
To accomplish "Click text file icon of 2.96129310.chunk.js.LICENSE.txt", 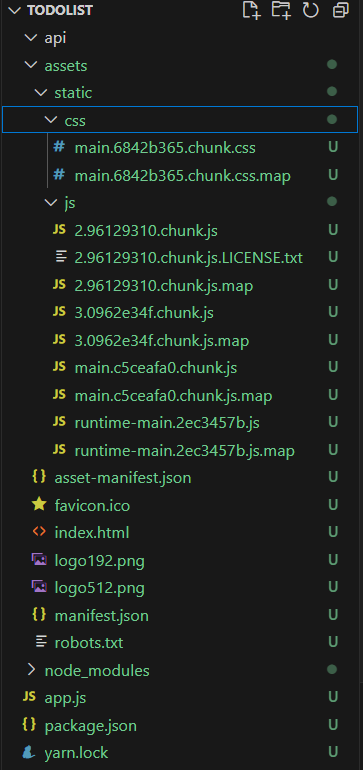I will pyautogui.click(x=61, y=257).
